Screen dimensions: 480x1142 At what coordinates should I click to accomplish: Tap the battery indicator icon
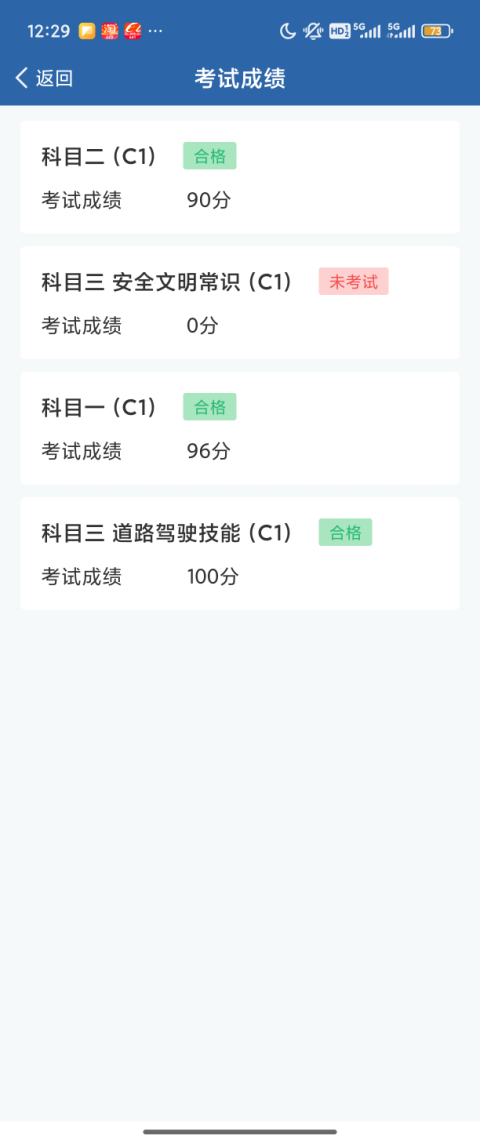(x=436, y=31)
